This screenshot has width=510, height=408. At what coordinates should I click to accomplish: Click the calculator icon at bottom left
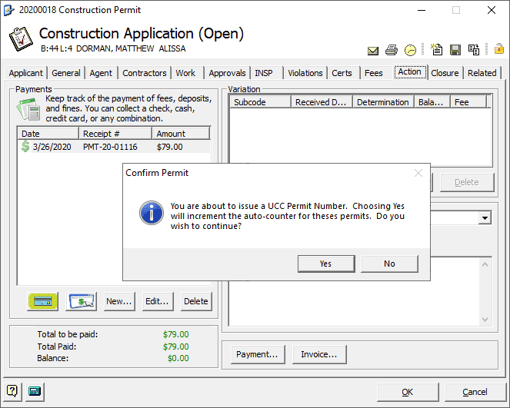pos(35,391)
